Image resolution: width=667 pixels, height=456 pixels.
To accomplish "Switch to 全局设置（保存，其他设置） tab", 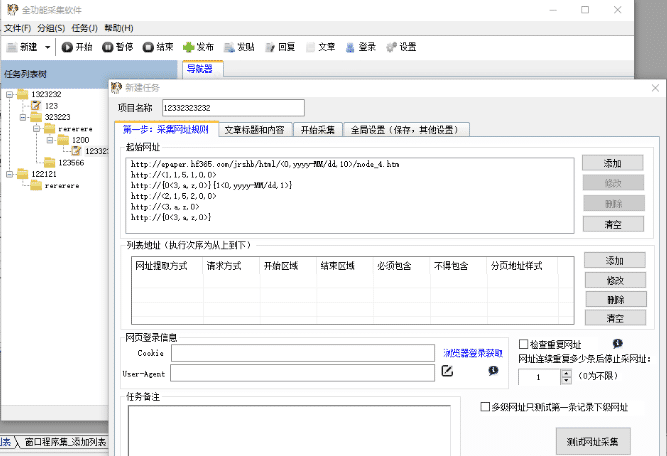I will (406, 130).
